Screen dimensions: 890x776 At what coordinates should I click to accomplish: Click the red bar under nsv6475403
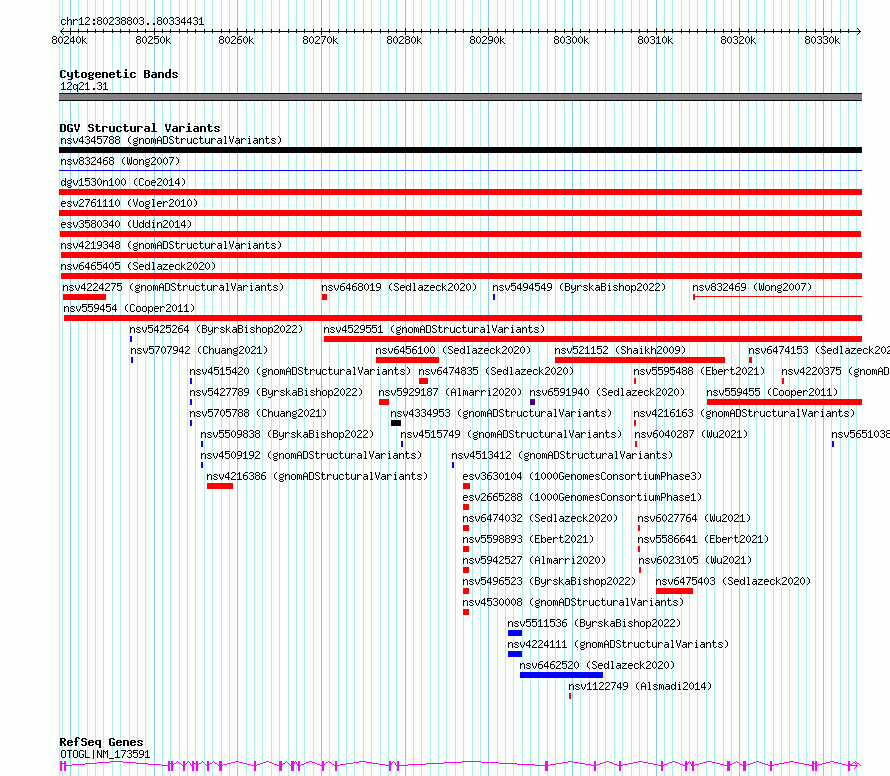[674, 591]
